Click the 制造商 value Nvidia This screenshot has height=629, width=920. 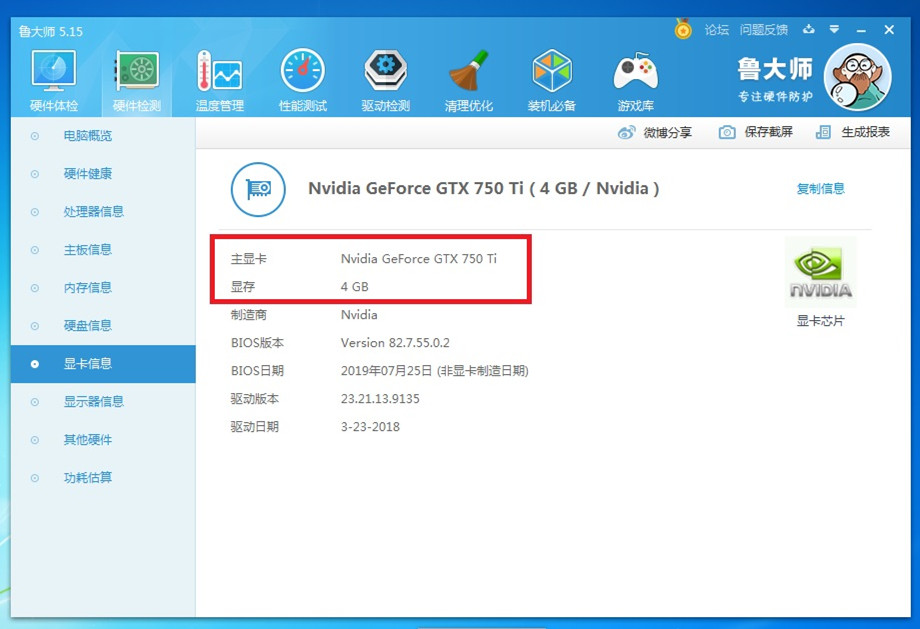pos(359,314)
